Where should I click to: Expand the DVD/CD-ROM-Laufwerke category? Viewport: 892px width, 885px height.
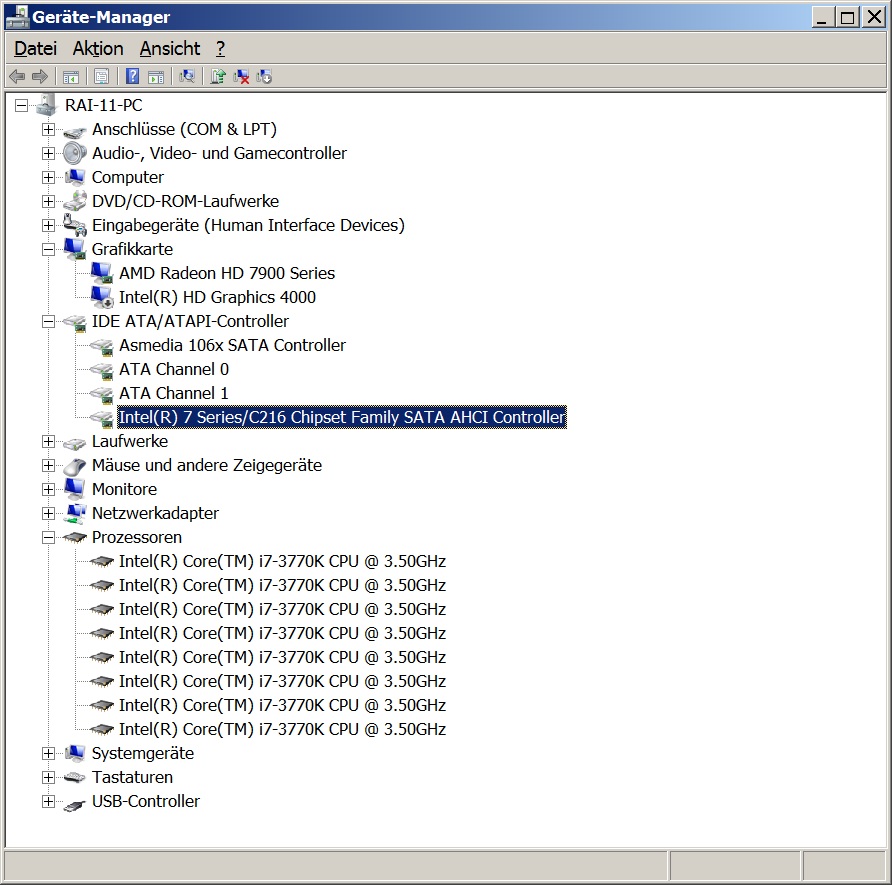pos(49,202)
